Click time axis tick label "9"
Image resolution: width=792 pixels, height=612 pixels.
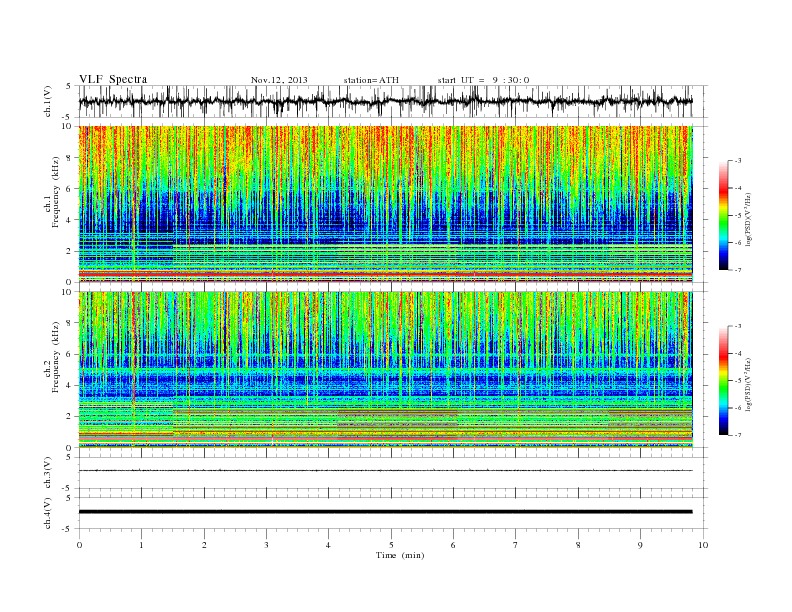coord(640,545)
